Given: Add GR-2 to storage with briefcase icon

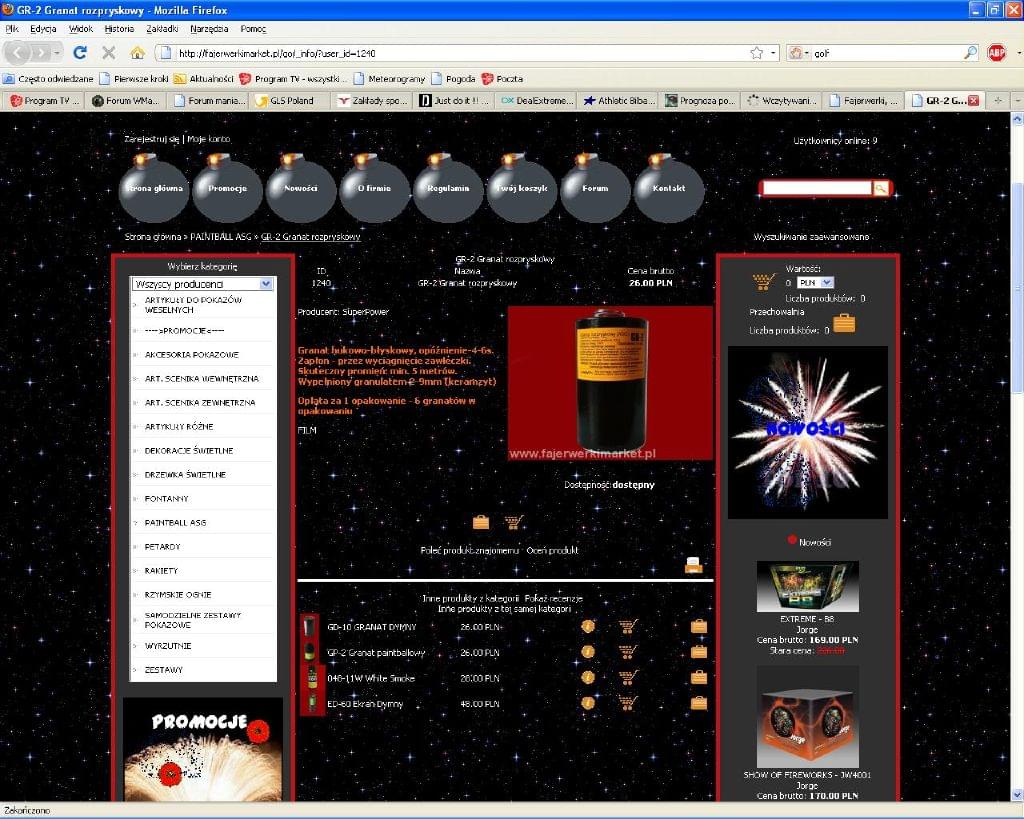Looking at the screenshot, I should (481, 522).
